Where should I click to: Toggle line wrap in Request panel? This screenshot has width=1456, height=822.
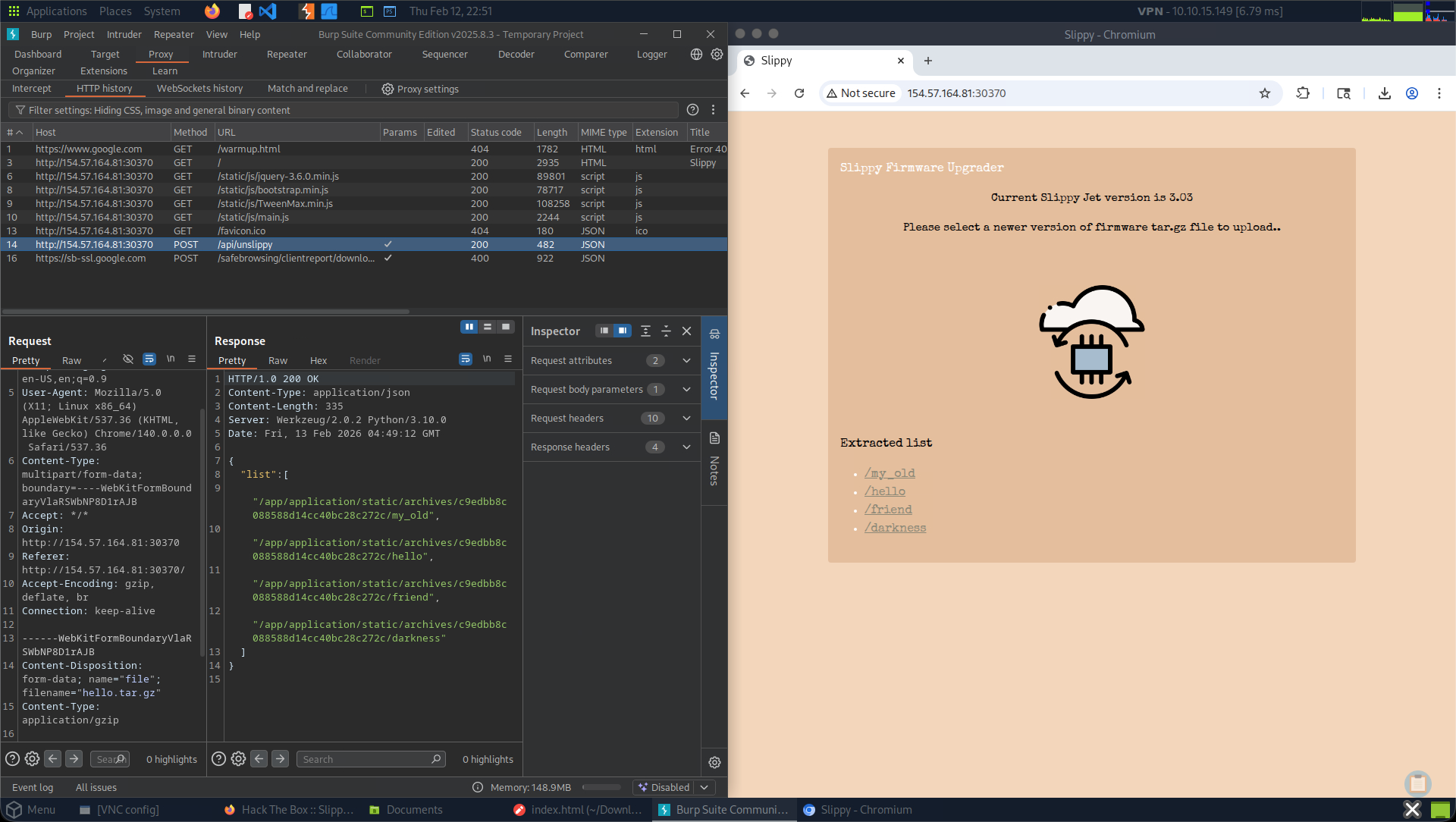149,359
